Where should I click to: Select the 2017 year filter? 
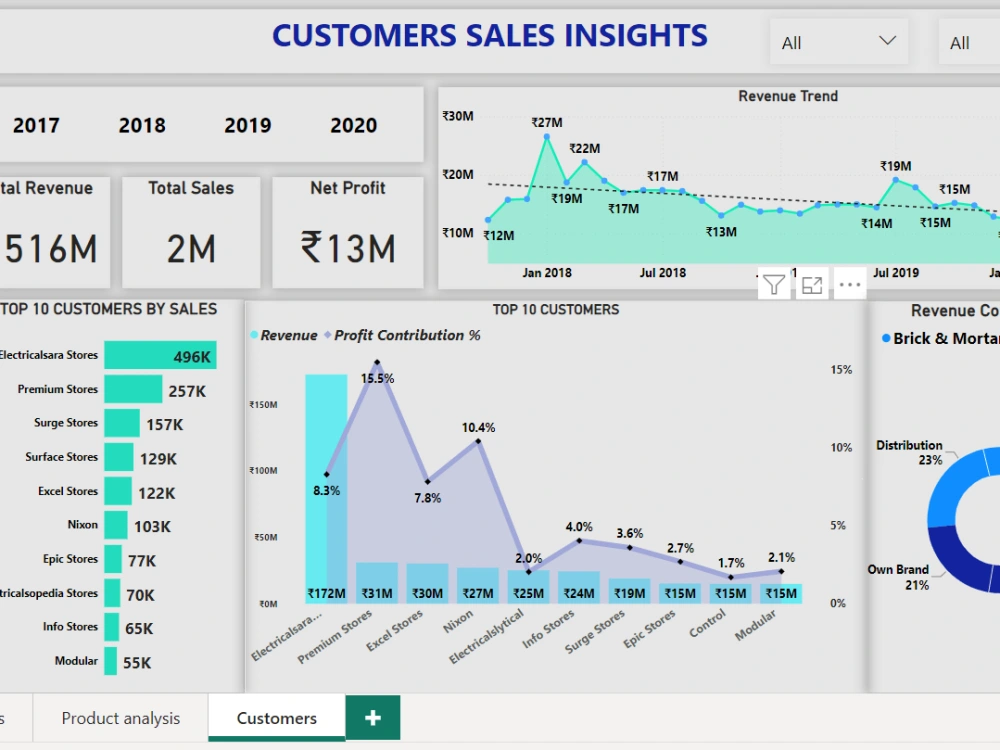pyautogui.click(x=38, y=125)
